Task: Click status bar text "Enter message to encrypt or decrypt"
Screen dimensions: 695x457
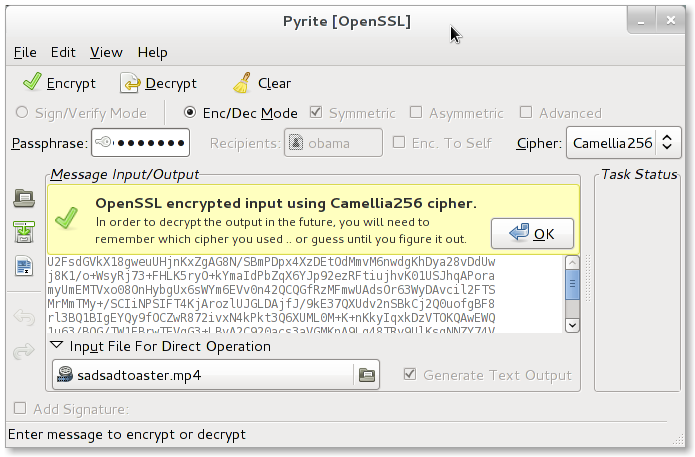Action: pos(127,434)
